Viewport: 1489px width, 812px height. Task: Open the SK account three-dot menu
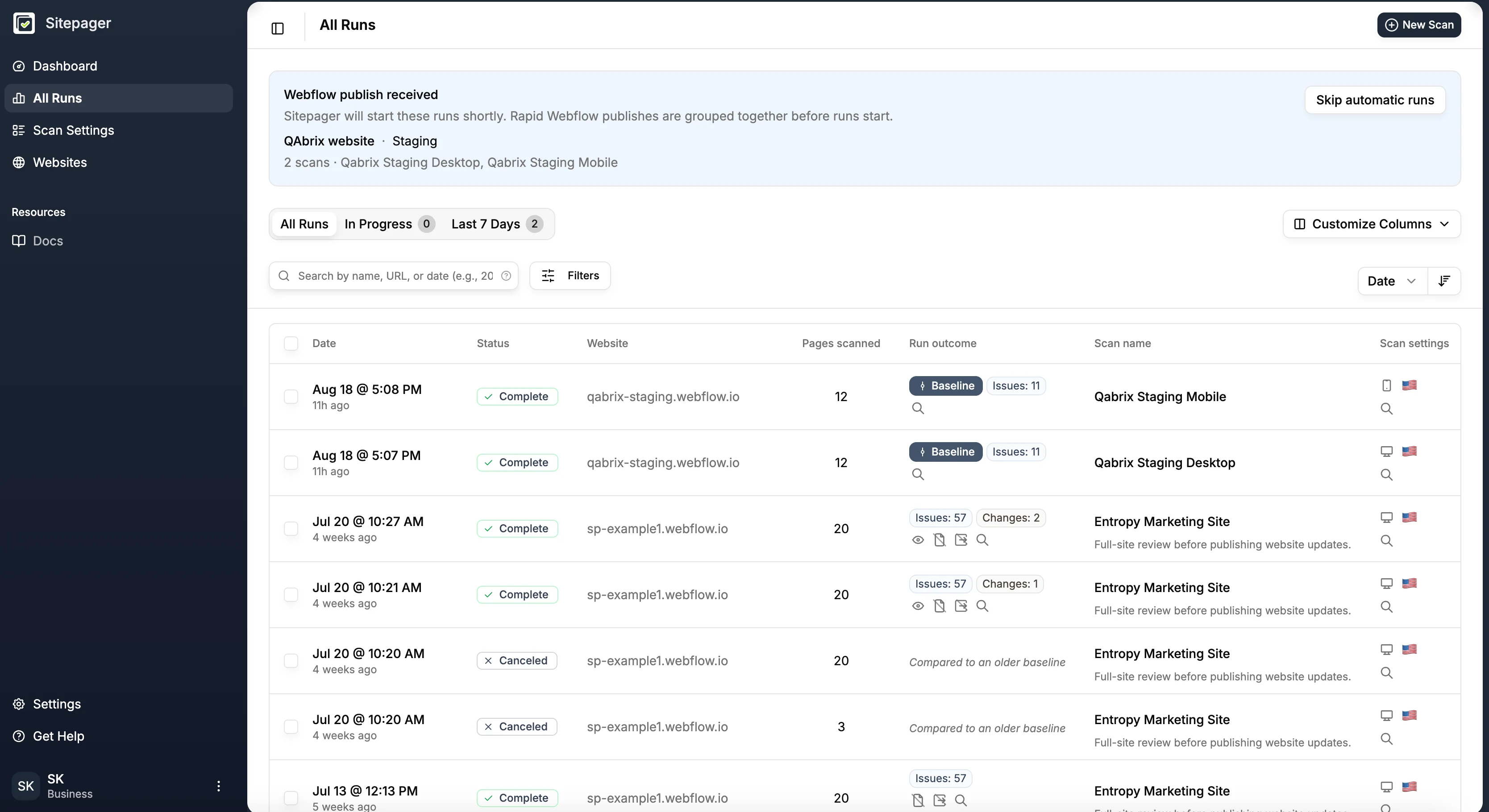pos(219,786)
